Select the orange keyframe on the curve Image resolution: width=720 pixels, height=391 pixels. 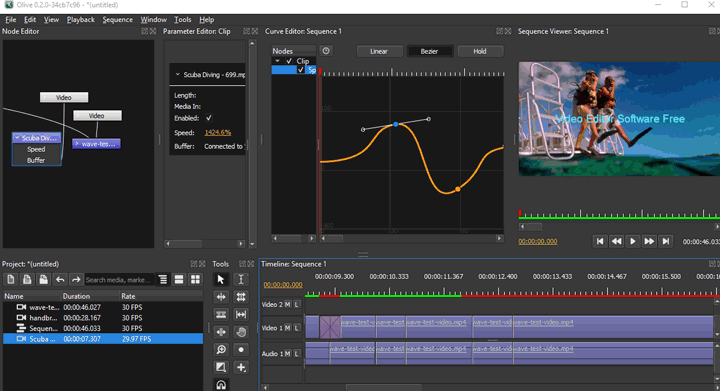point(458,189)
